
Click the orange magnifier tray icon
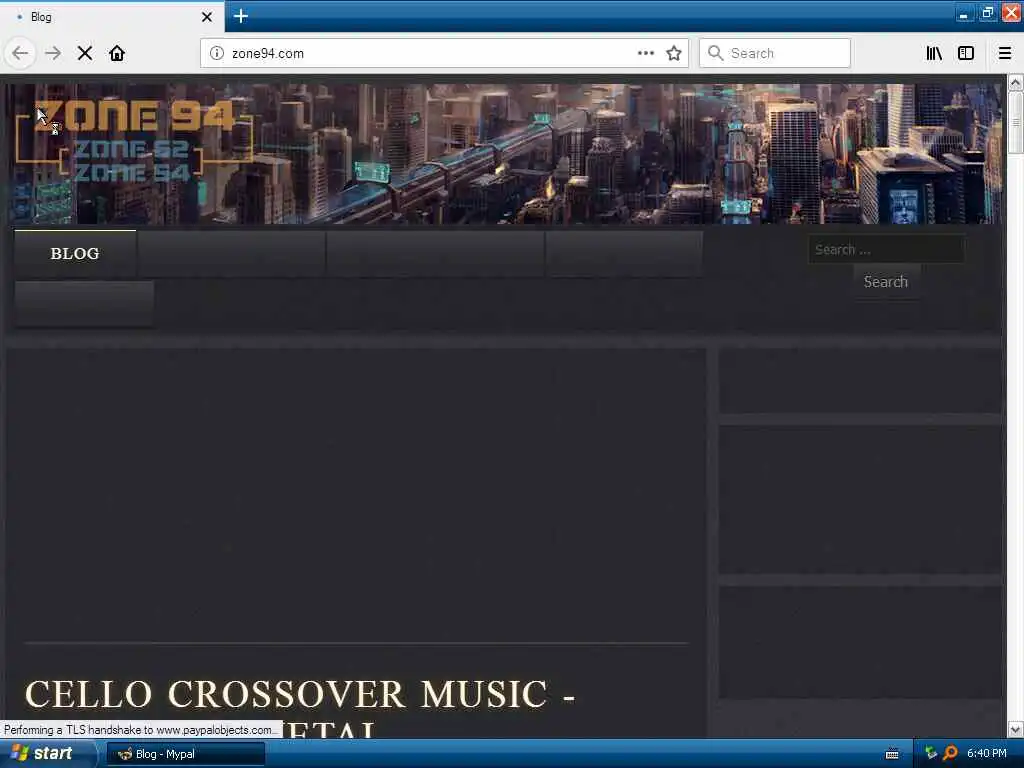coord(950,753)
